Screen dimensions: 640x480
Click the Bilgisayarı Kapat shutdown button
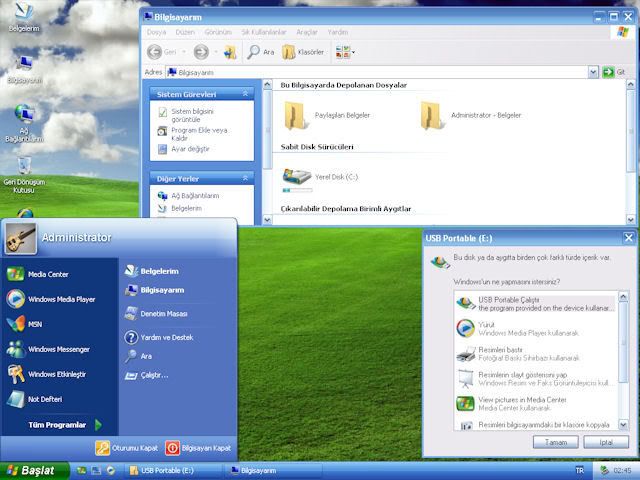pyautogui.click(x=198, y=448)
